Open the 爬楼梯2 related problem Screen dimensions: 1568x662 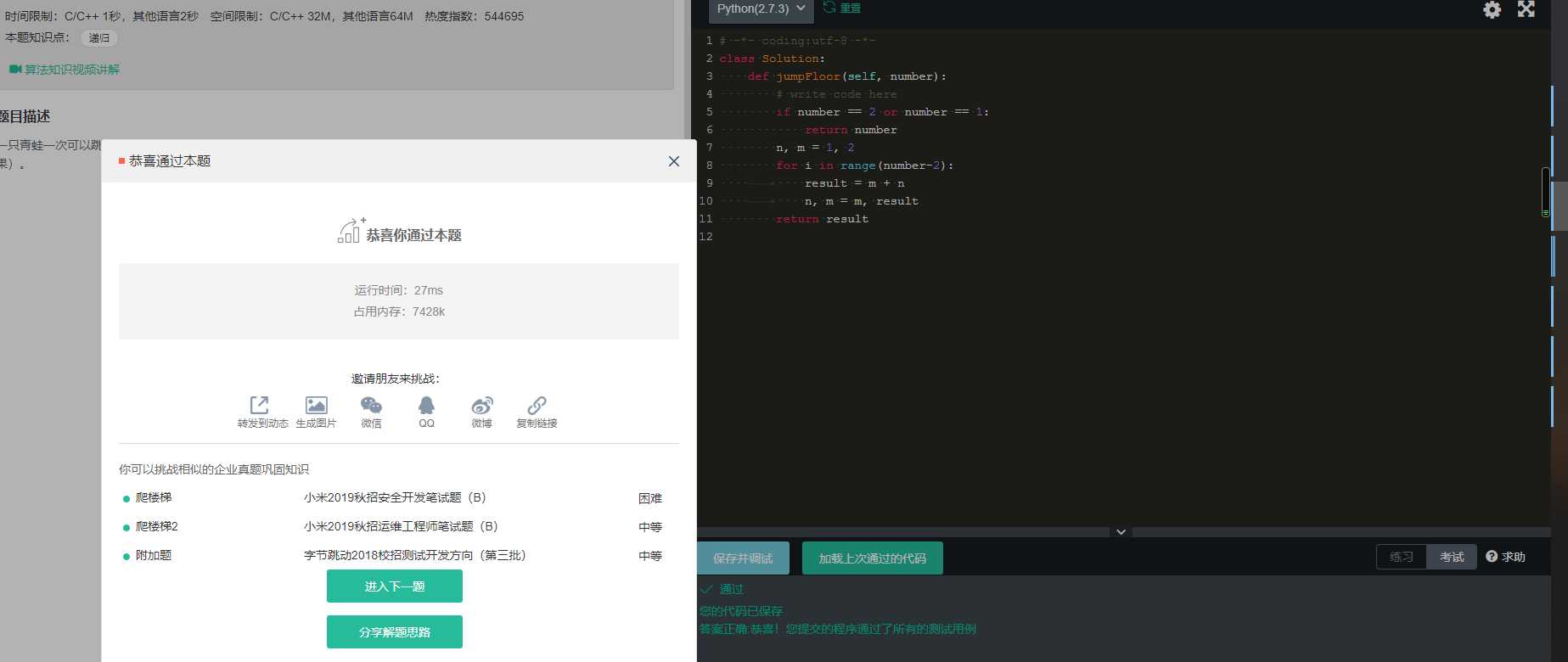coord(157,526)
